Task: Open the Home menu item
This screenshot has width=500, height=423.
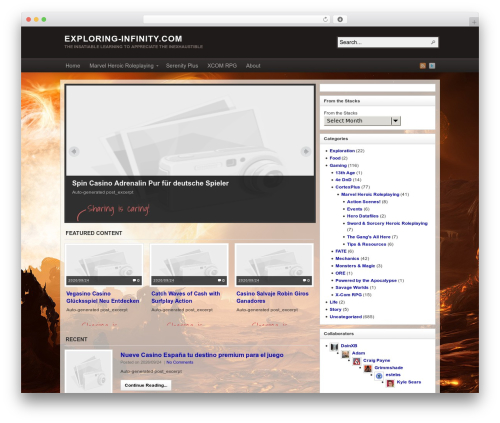Action: click(x=73, y=66)
